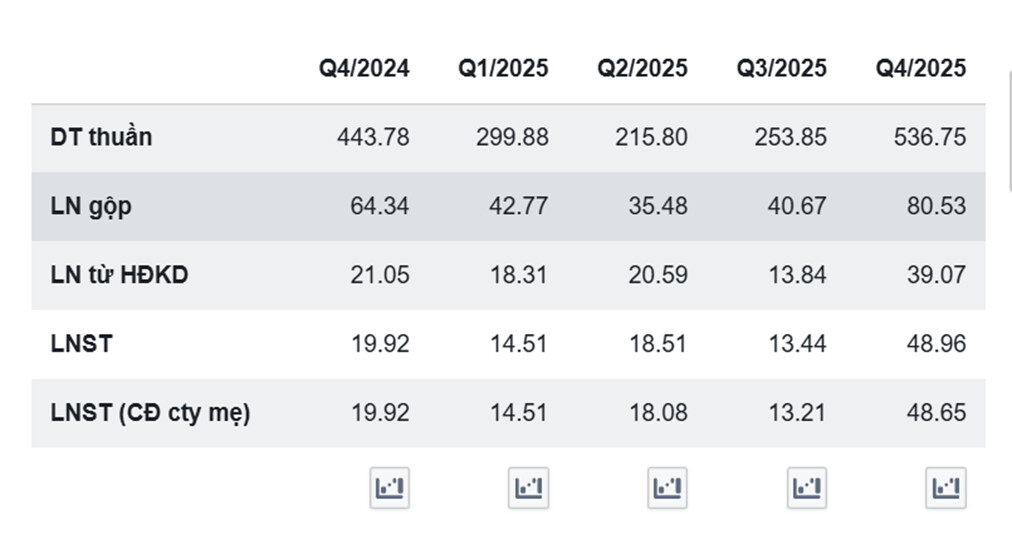Select the Q2/2025 column header
1012x560 pixels.
pyautogui.click(x=643, y=68)
